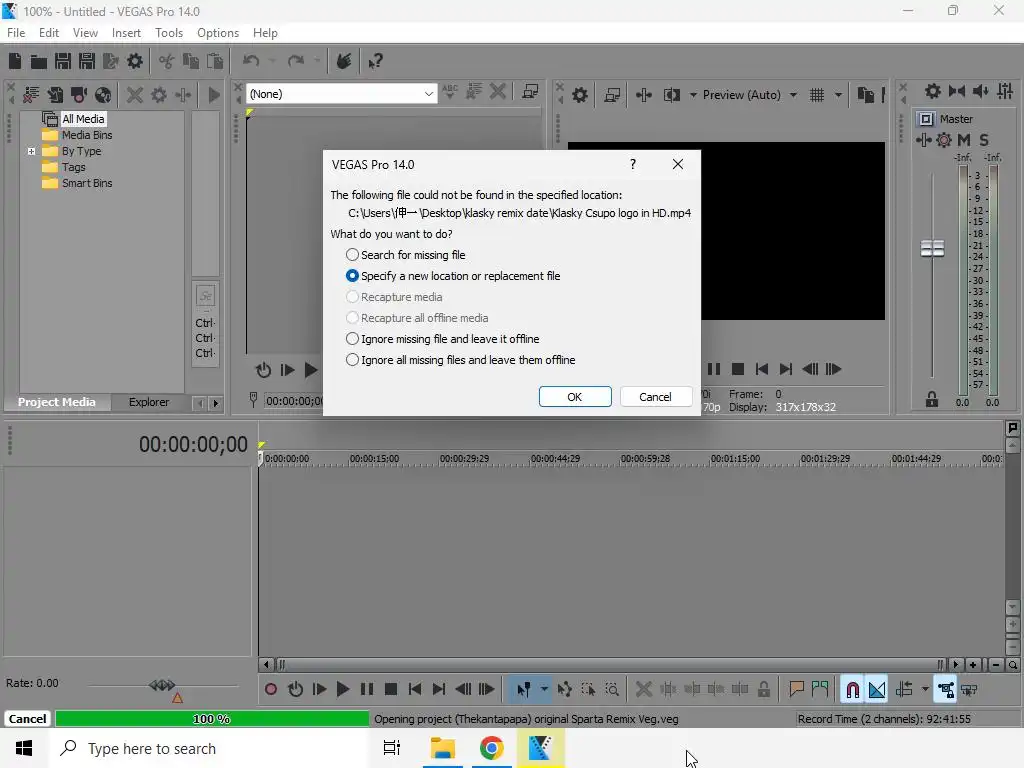1024x768 pixels.
Task: Click the Undo arrow icon
Action: tap(251, 61)
